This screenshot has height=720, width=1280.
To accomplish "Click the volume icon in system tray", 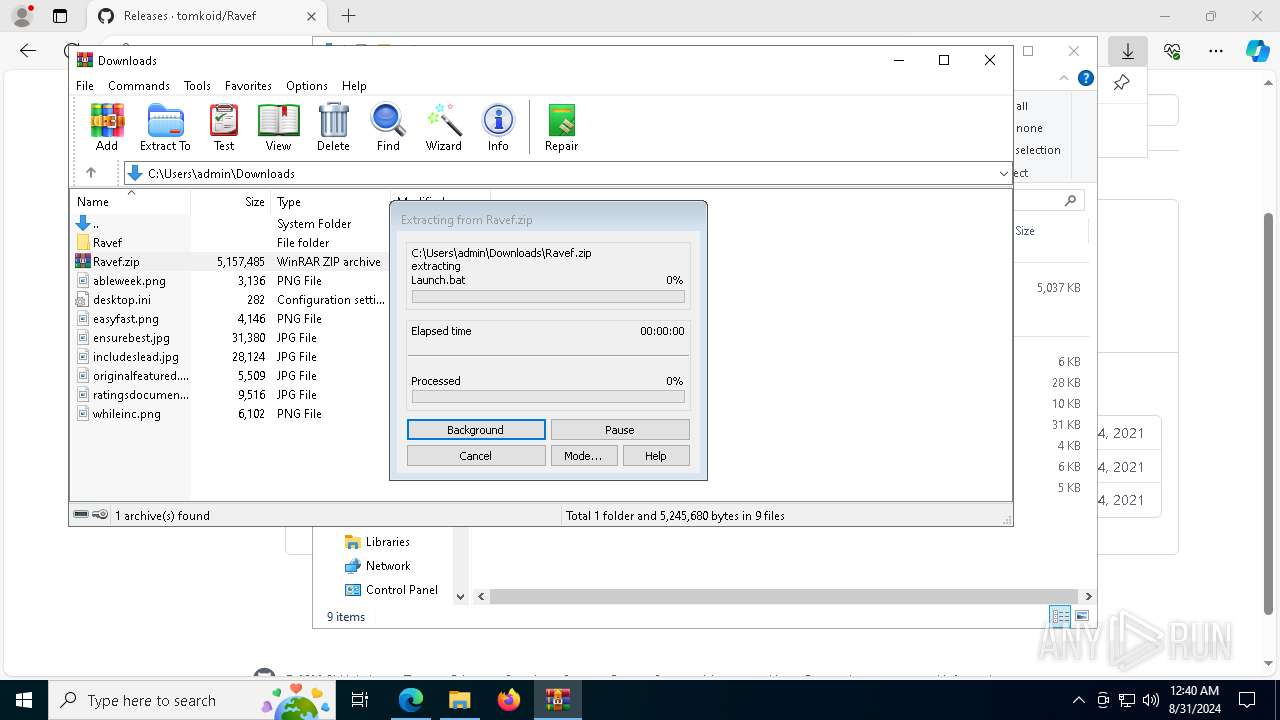I will point(1150,700).
